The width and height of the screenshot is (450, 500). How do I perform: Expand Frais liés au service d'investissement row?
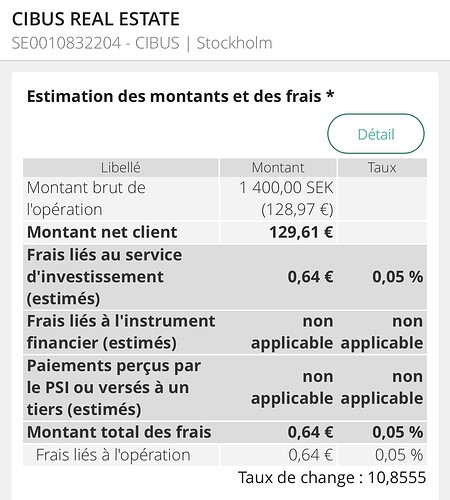225,277
